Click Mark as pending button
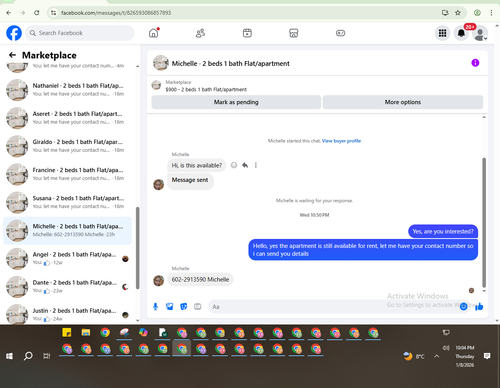The image size is (500, 388). pyautogui.click(x=236, y=102)
